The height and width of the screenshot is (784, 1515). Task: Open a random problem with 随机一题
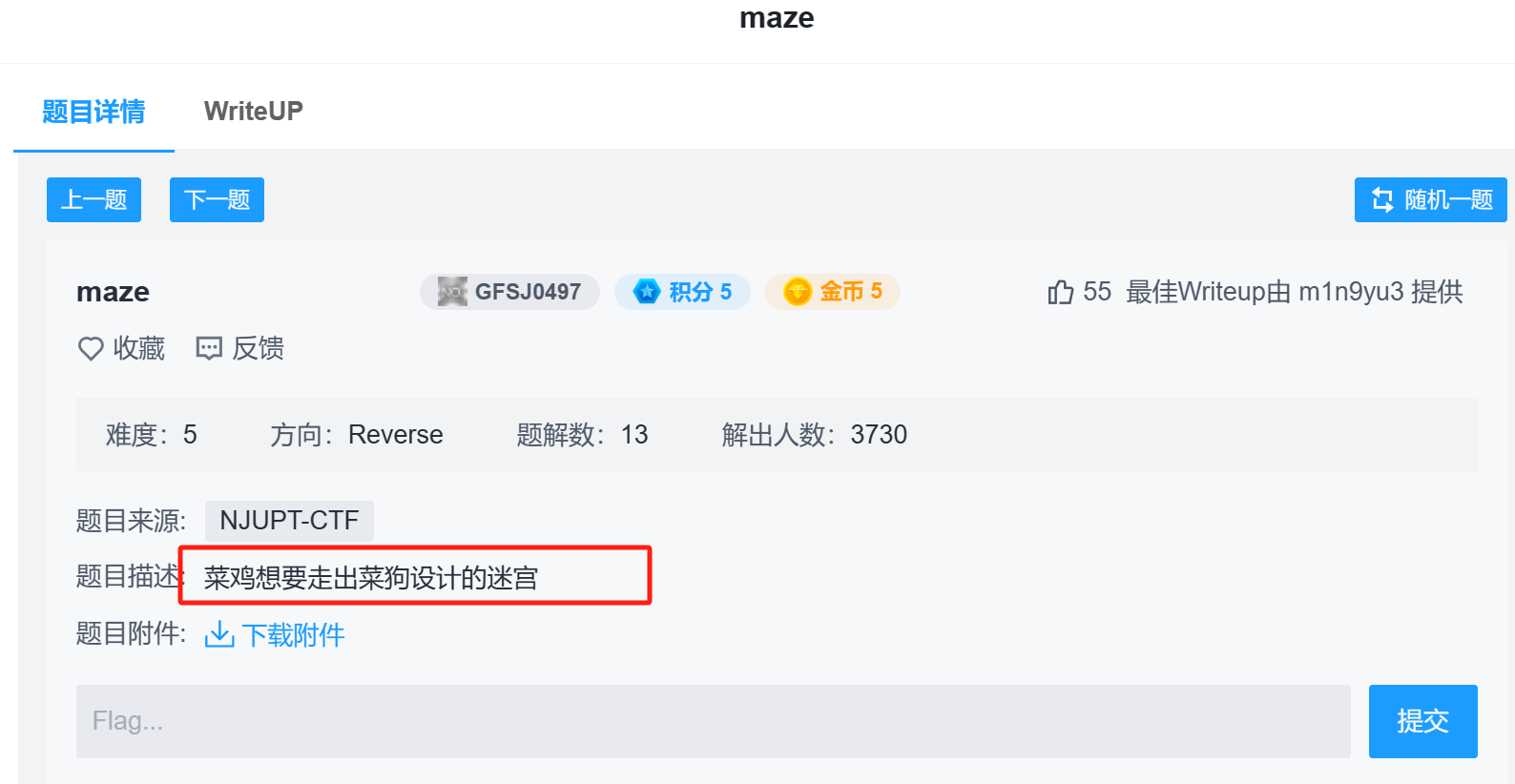1430,199
